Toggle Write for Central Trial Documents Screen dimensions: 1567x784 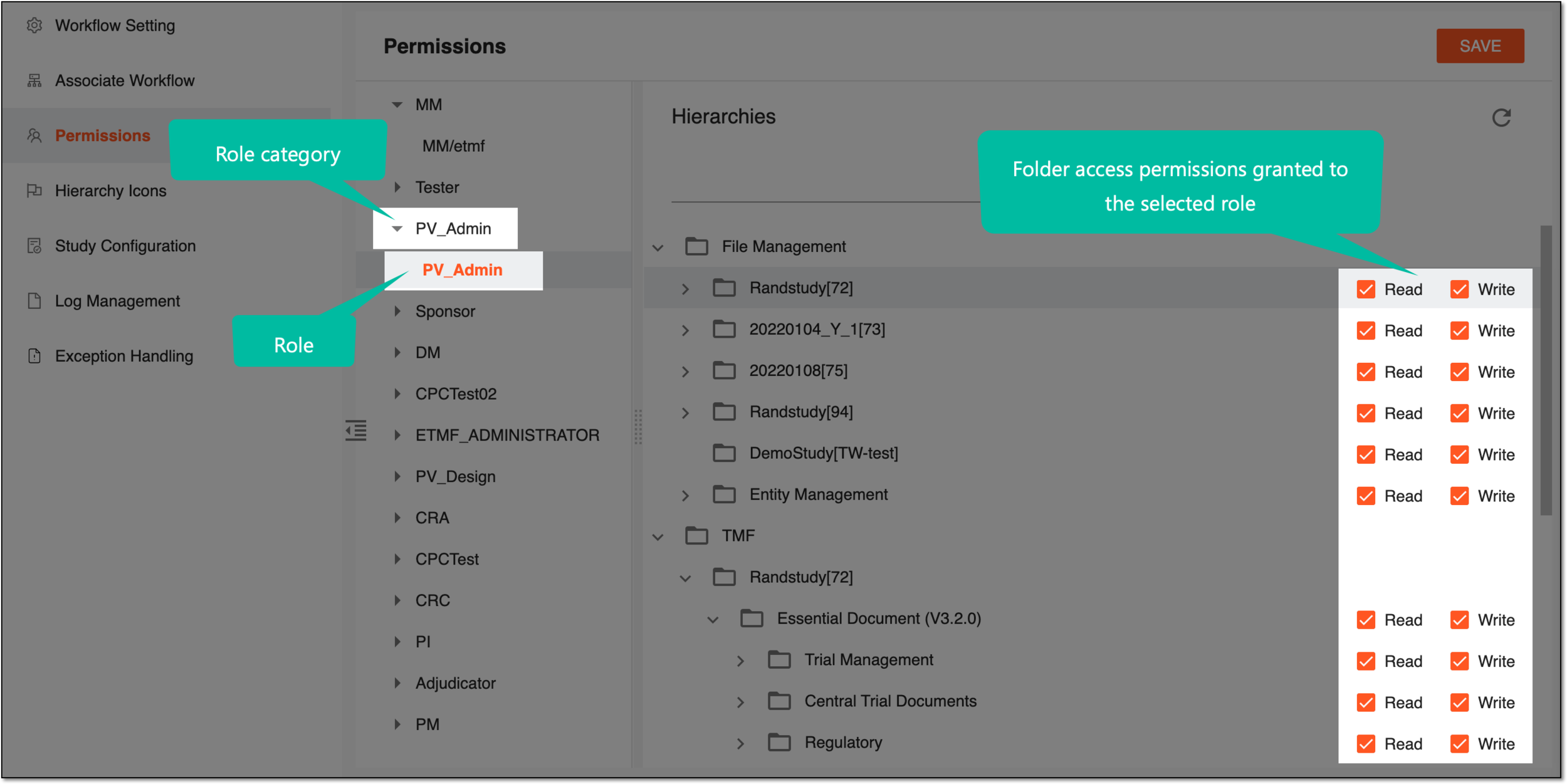tap(1459, 703)
